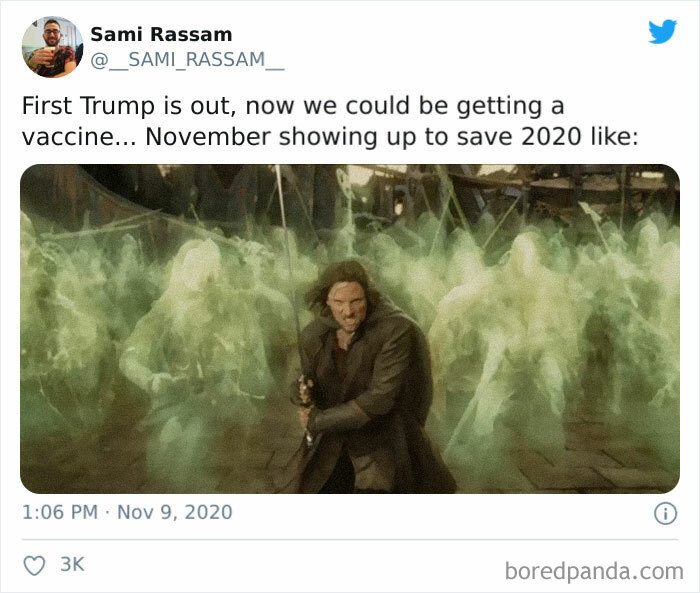This screenshot has height=593, width=700.
Task: Open the @__SAMI_RASSAM__ handle link
Action: (187, 60)
